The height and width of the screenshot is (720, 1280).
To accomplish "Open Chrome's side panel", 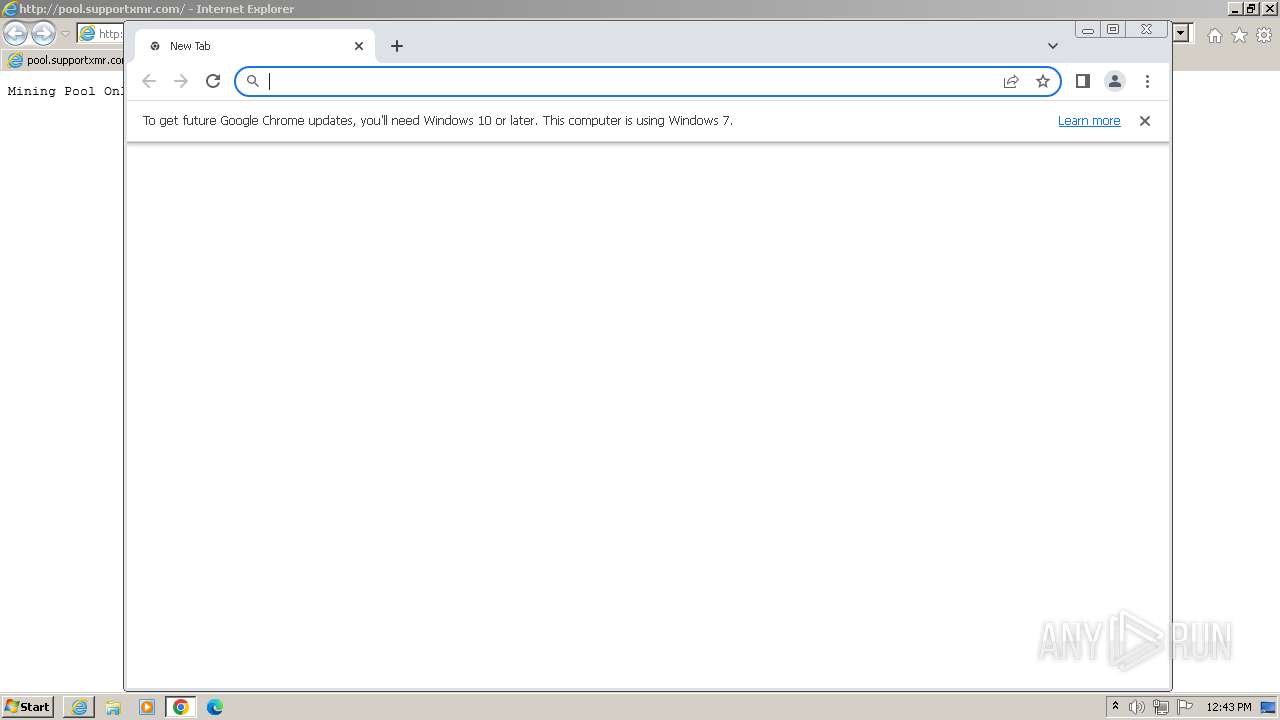I will (1082, 81).
